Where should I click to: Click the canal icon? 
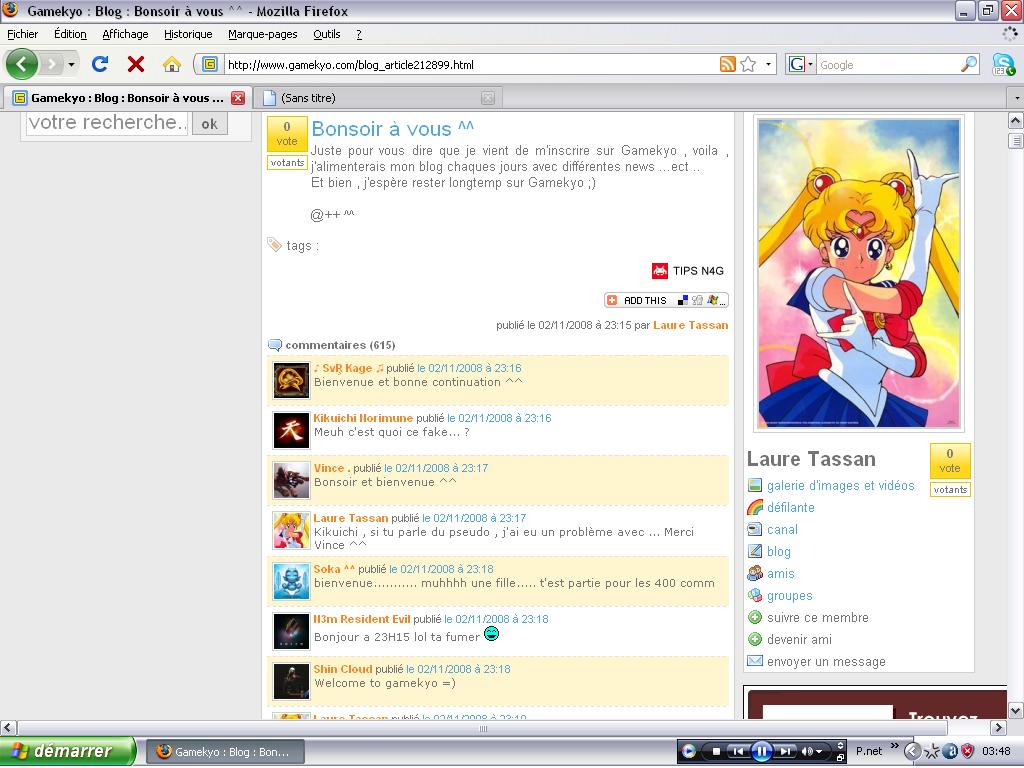pos(755,529)
